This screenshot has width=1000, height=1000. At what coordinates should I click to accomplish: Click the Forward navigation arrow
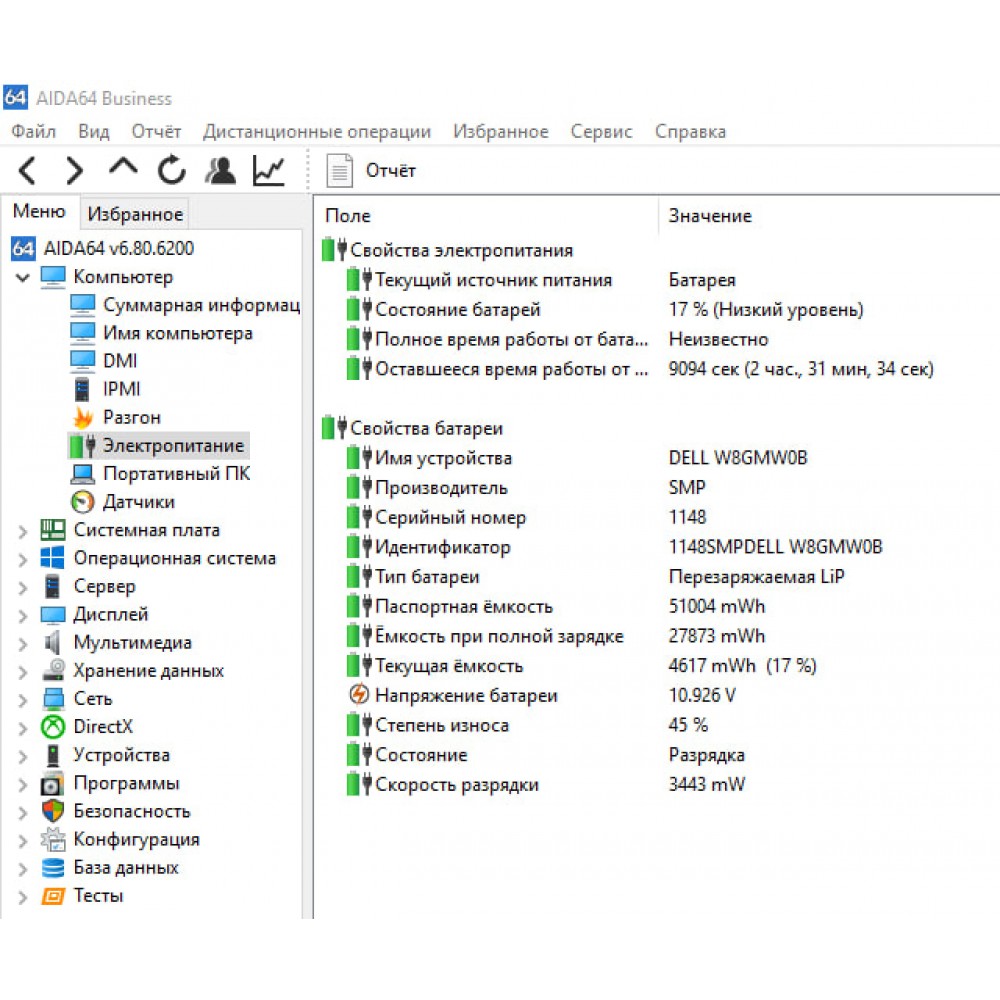75,171
